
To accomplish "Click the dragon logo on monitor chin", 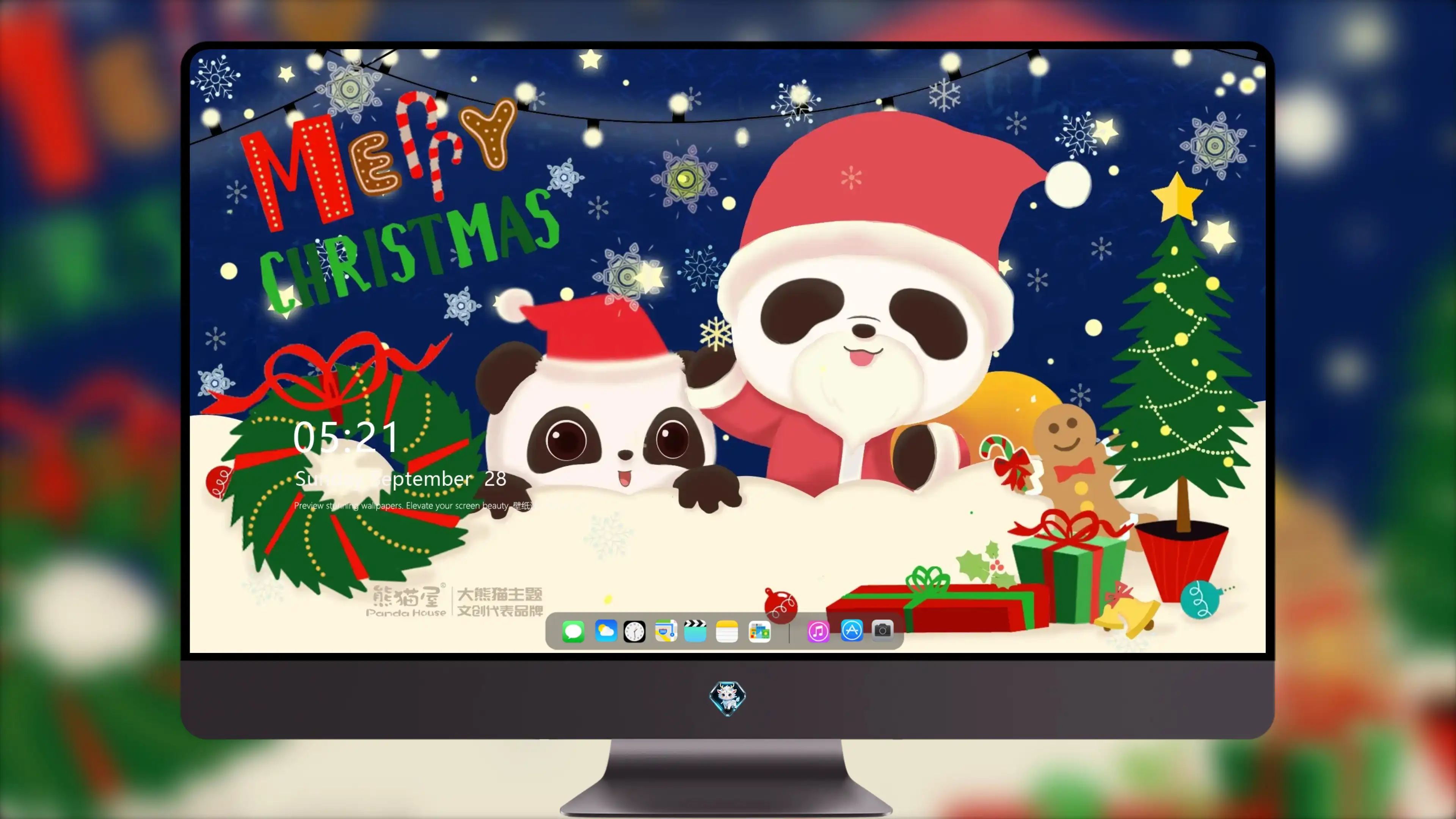I will pyautogui.click(x=728, y=698).
